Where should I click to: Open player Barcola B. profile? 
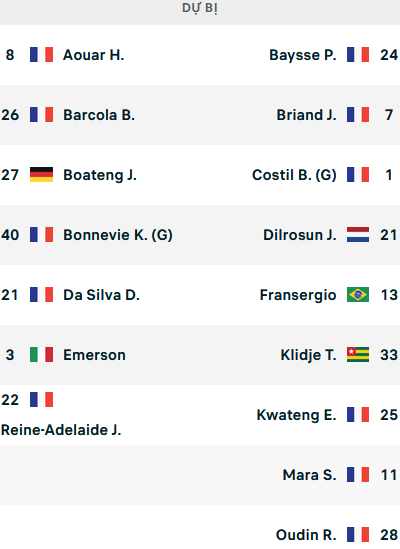pyautogui.click(x=99, y=115)
